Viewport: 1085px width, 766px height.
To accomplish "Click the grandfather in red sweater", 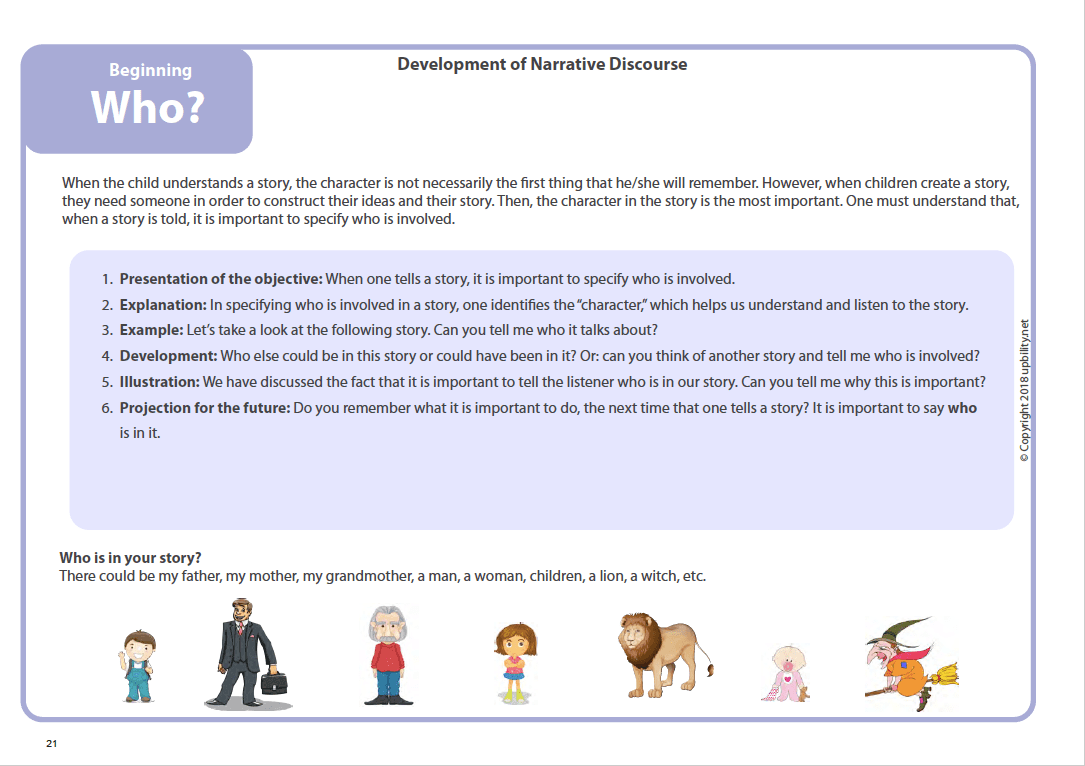I will tap(387, 656).
